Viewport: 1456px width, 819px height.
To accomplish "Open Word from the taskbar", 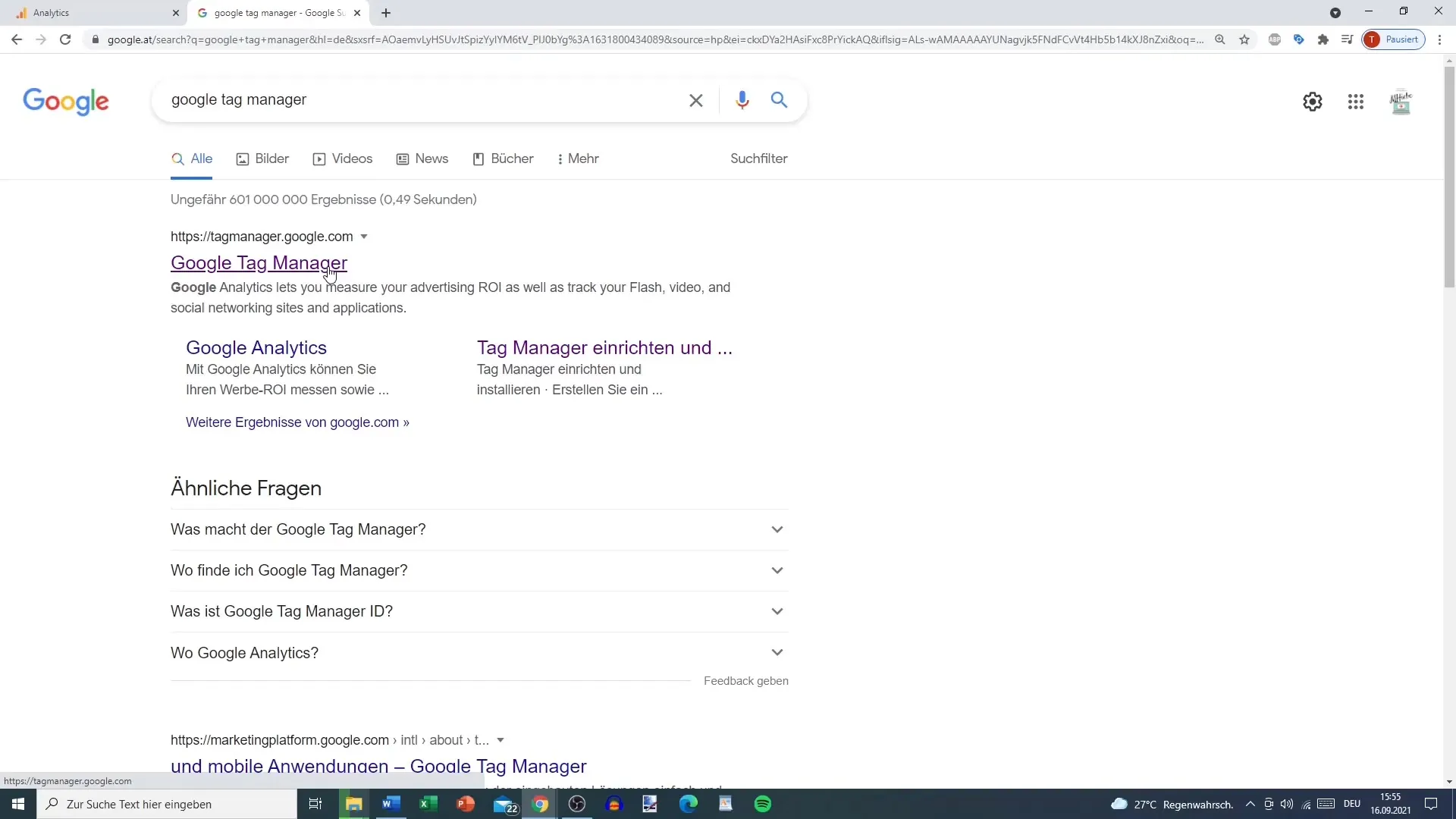I will coord(391,804).
